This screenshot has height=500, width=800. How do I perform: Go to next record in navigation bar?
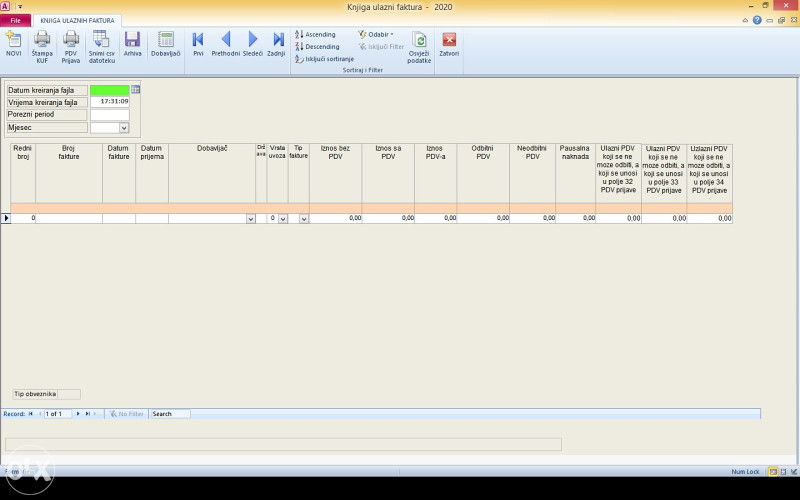tap(78, 414)
